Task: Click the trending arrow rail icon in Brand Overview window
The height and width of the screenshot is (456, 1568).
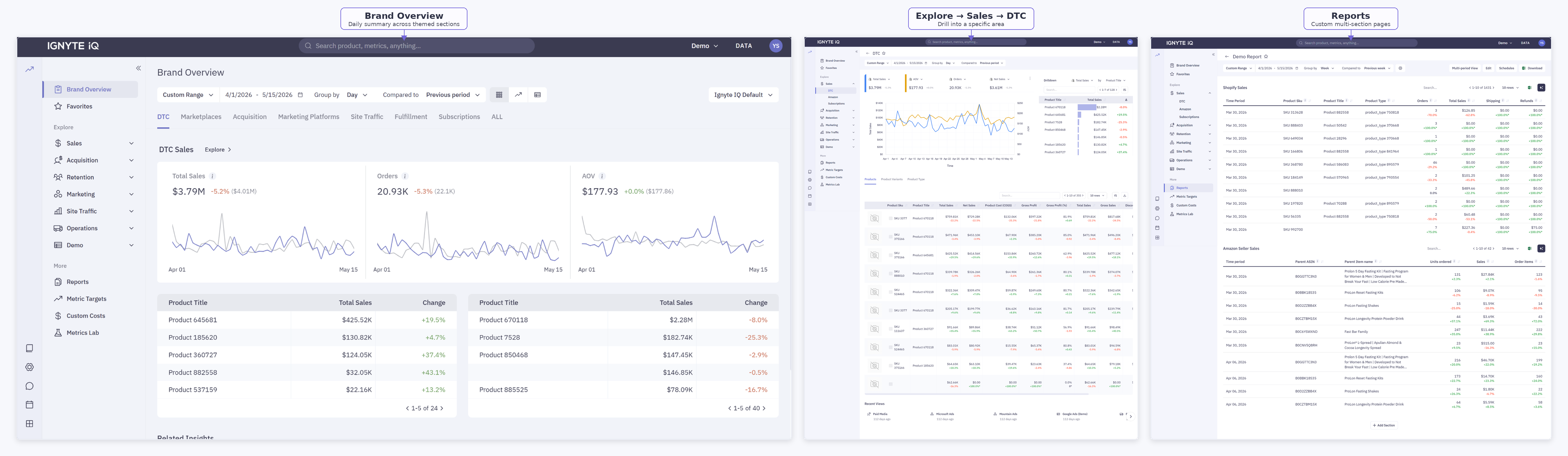Action: click(29, 69)
